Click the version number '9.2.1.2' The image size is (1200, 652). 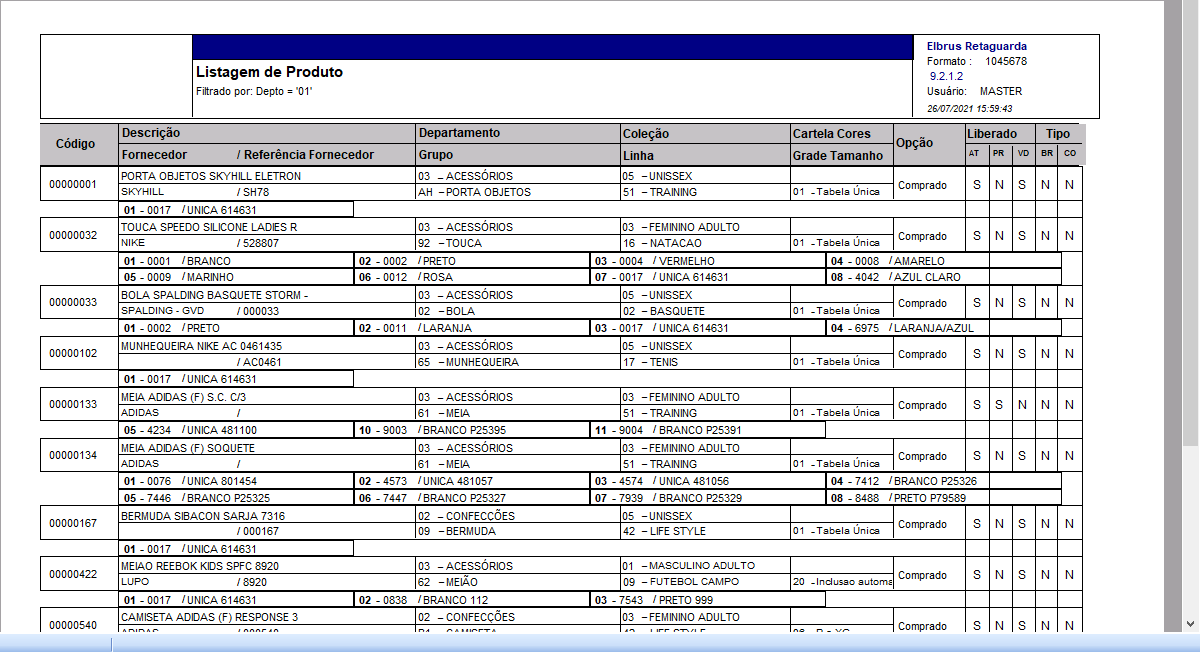(x=946, y=76)
